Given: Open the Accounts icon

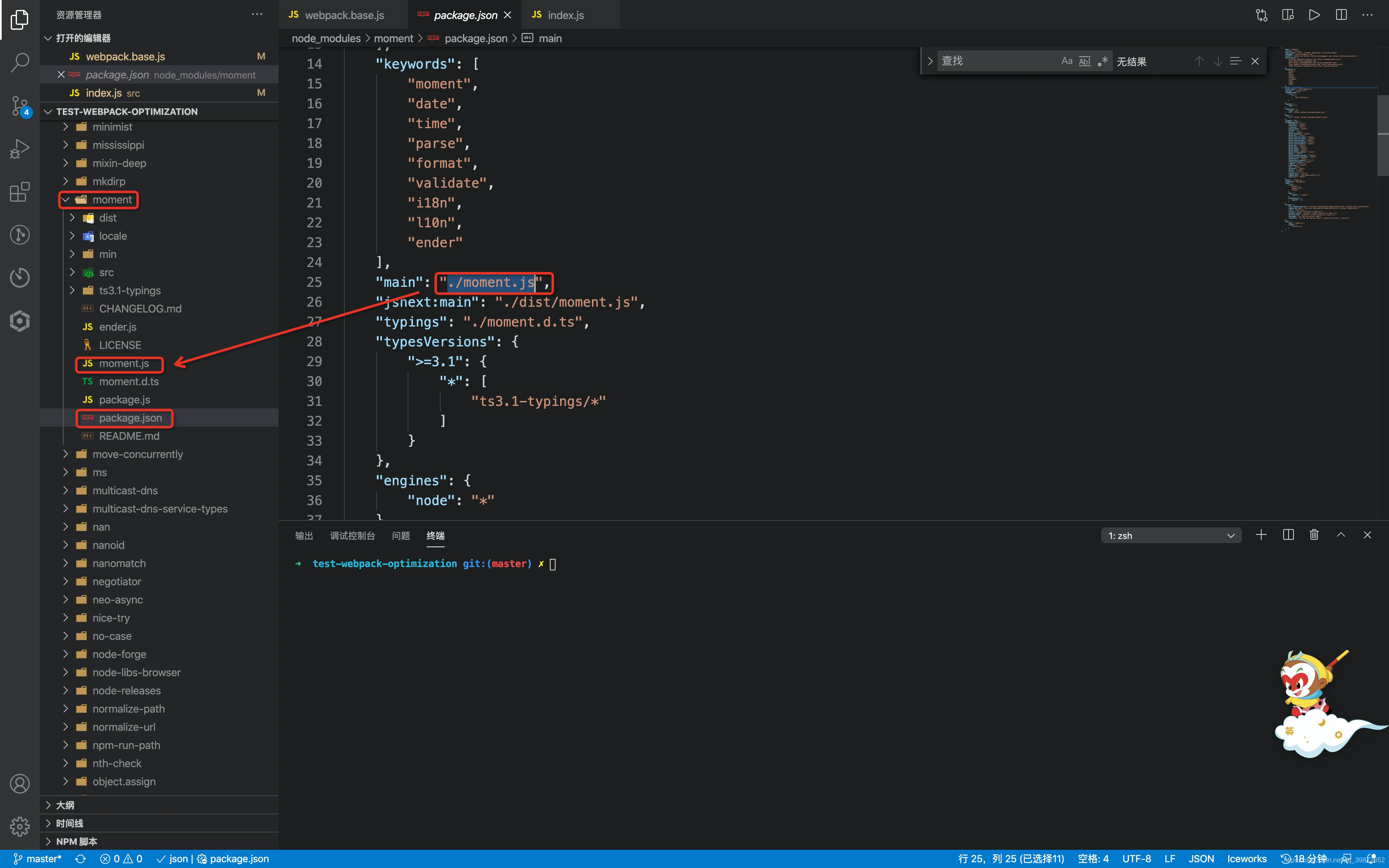Looking at the screenshot, I should tap(19, 784).
